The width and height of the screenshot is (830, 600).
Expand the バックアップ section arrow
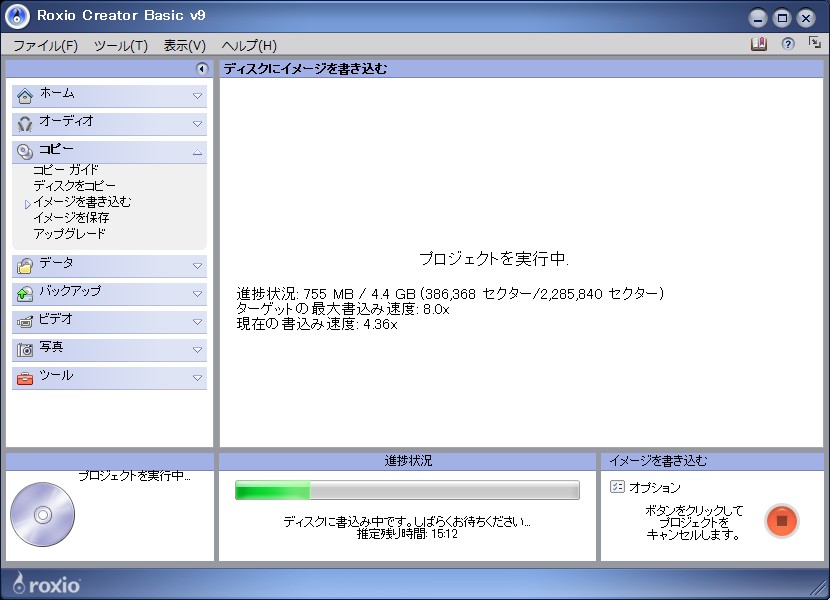pos(197,294)
